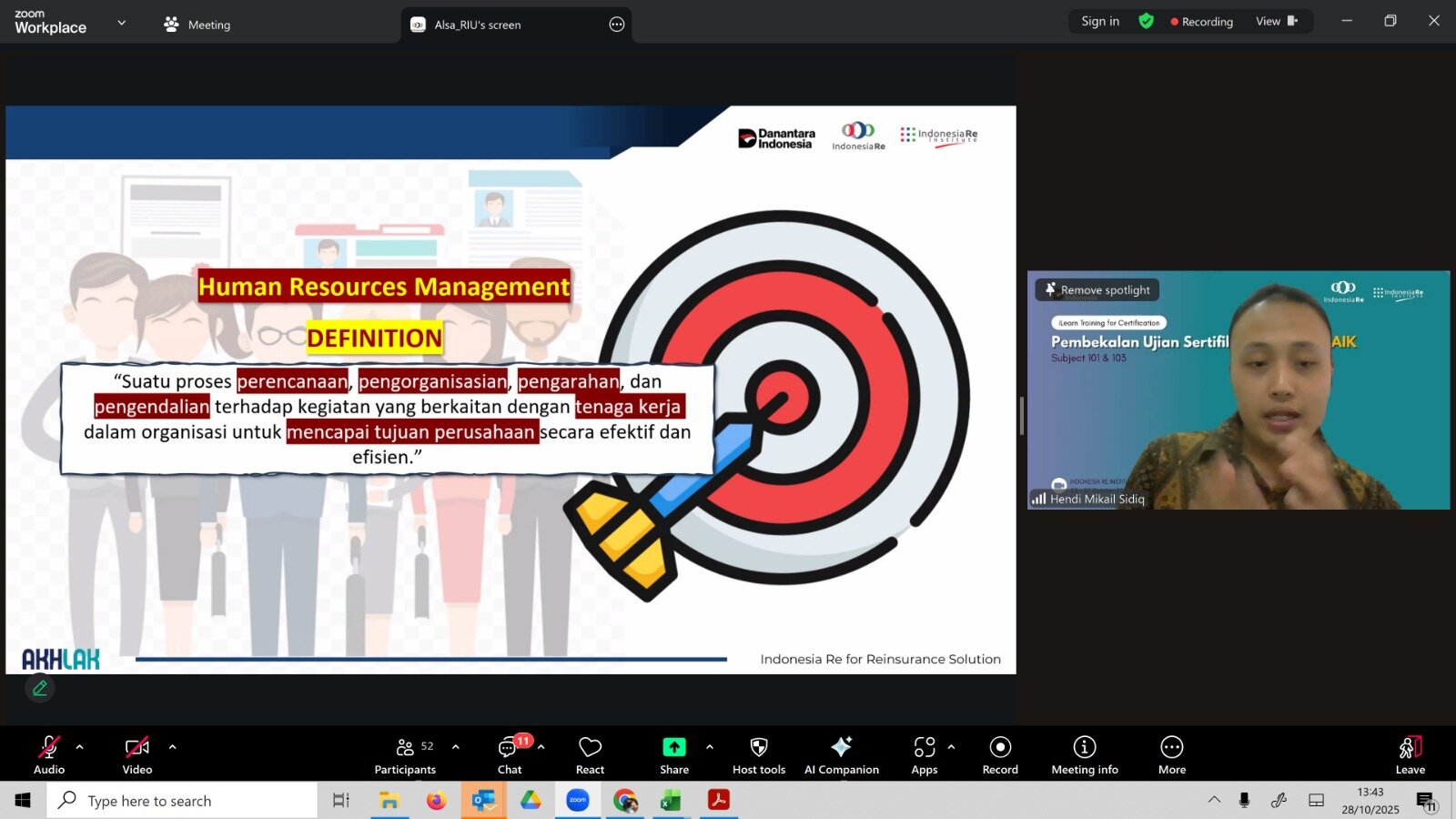Screen dimensions: 1456x819
Task: Expand audio options arrow
Action: (80, 747)
